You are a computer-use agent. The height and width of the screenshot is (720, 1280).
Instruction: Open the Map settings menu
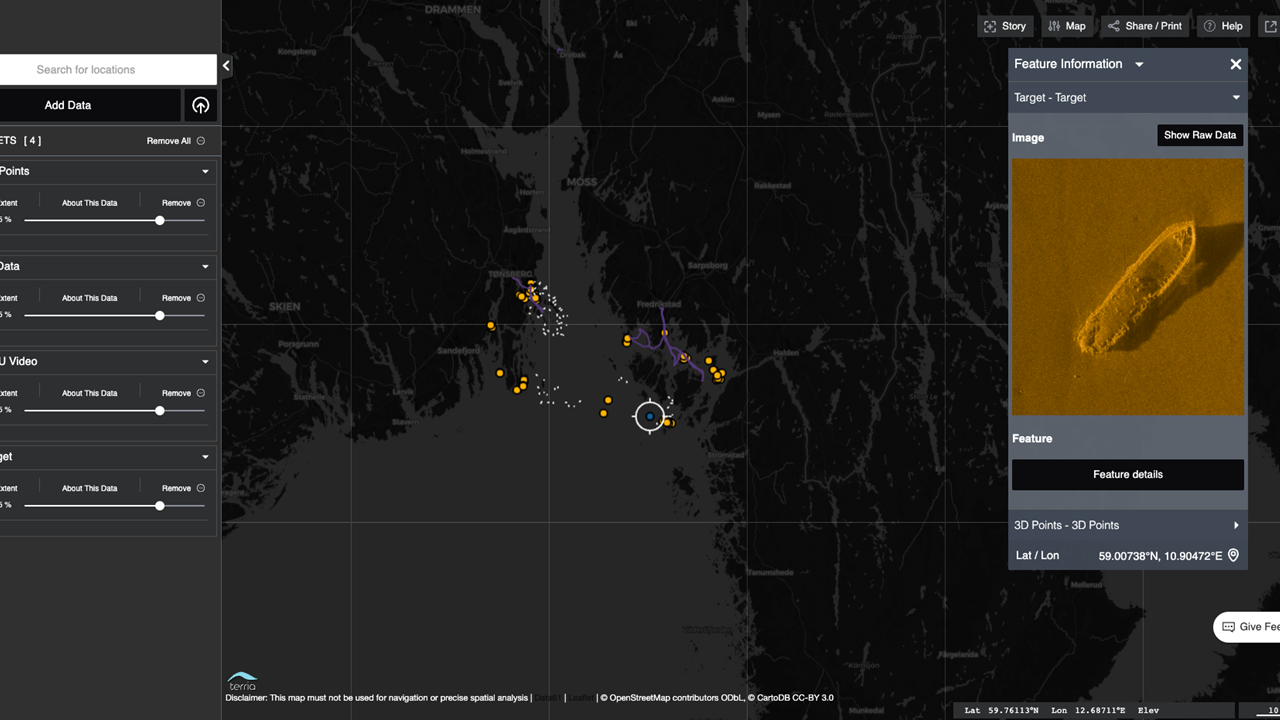click(1066, 26)
